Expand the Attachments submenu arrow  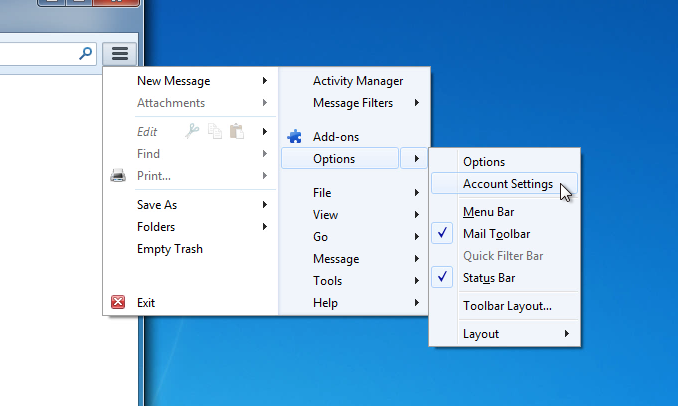(265, 103)
